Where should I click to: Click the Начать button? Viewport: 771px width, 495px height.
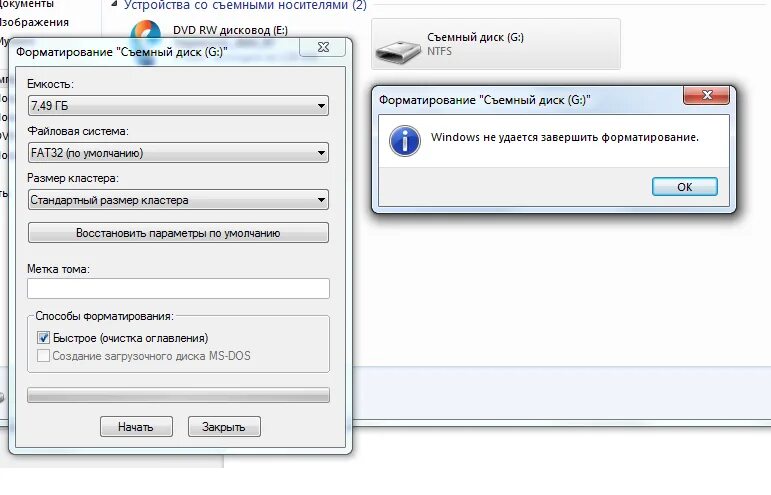click(x=136, y=427)
